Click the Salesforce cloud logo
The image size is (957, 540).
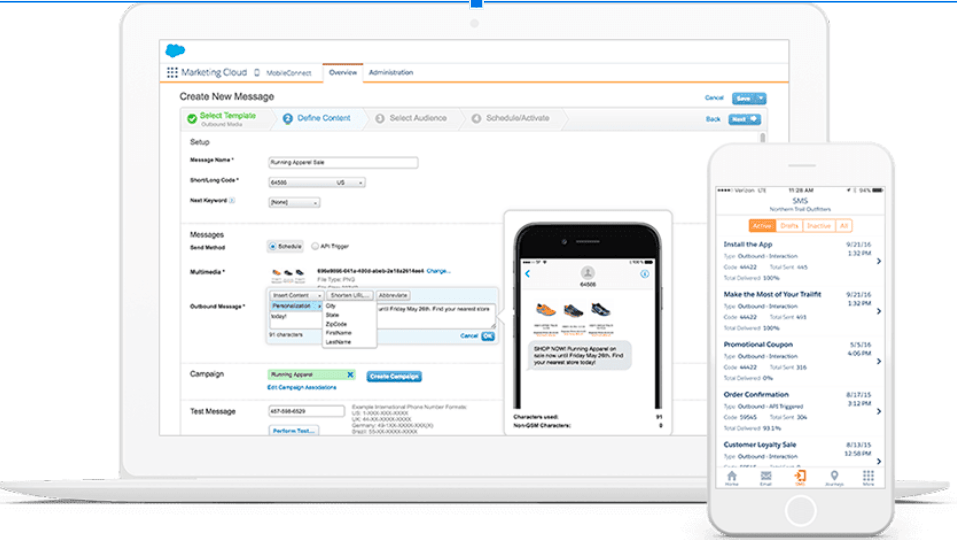pos(176,52)
